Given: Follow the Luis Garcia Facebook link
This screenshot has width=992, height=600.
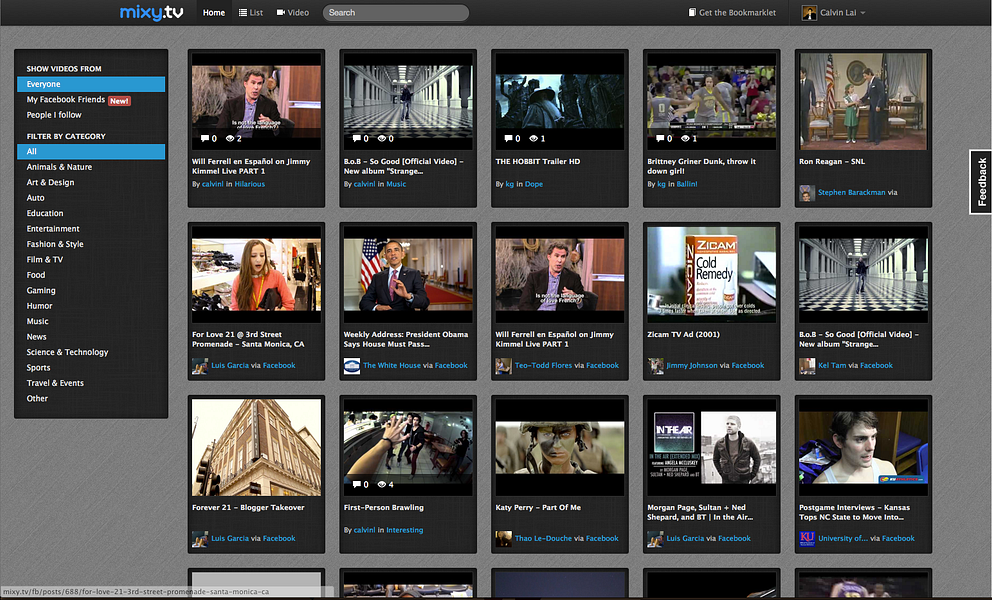Looking at the screenshot, I should 278,366.
